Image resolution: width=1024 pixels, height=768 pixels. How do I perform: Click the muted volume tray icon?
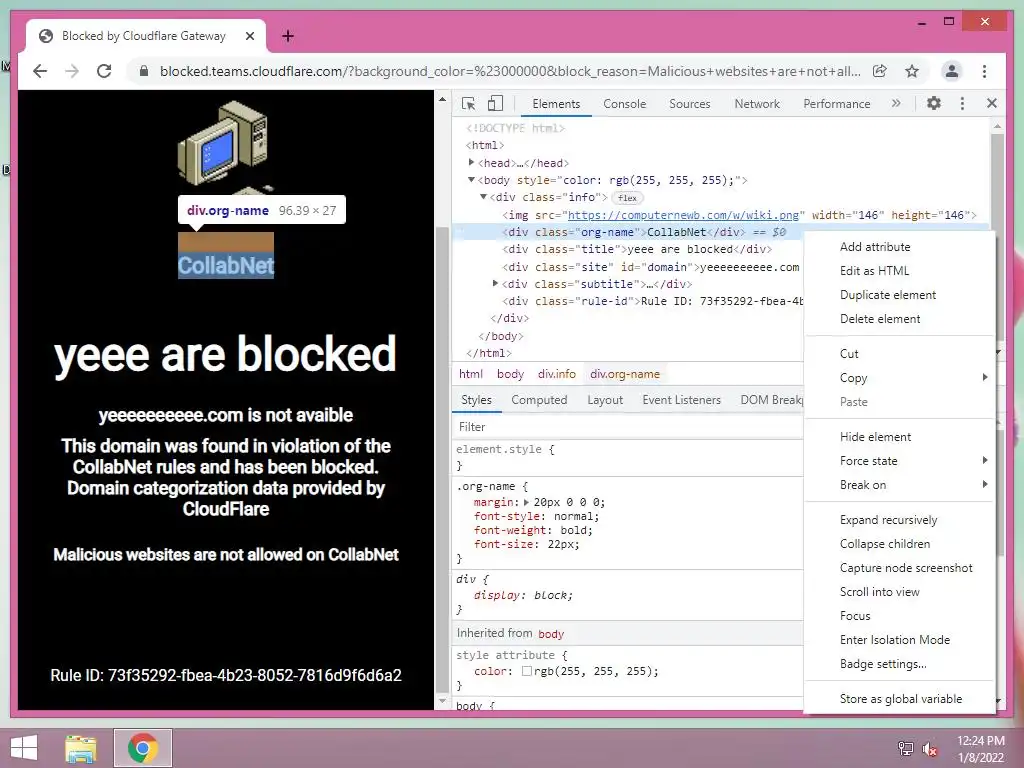tap(930, 748)
